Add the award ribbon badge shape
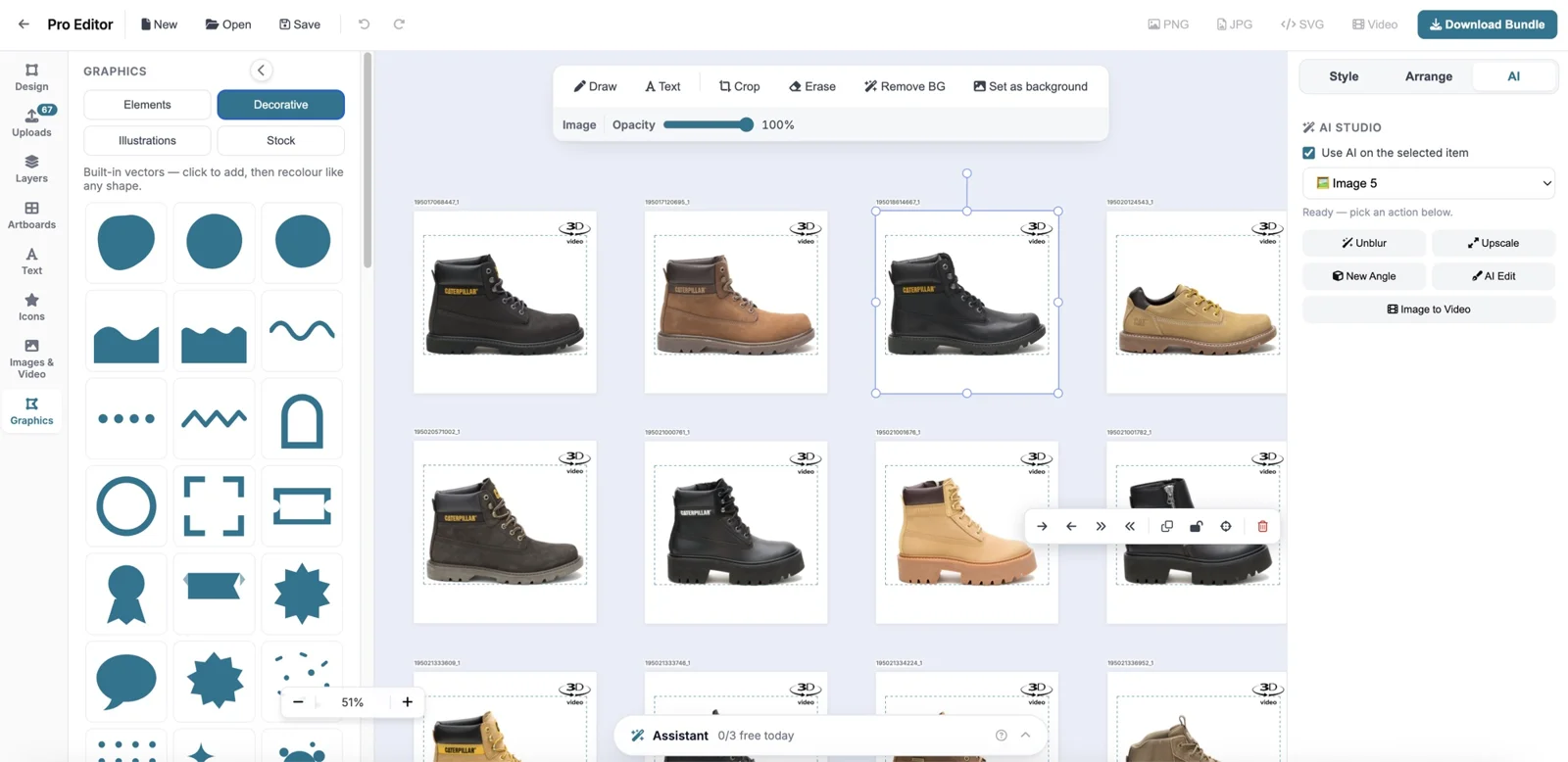 point(126,595)
